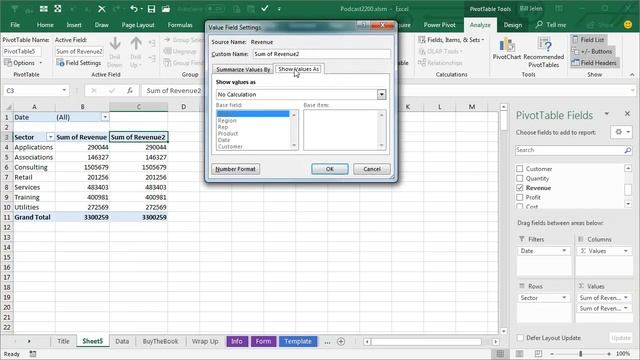
Task: Click the horizontal sheet scrollbar
Action: (426, 342)
